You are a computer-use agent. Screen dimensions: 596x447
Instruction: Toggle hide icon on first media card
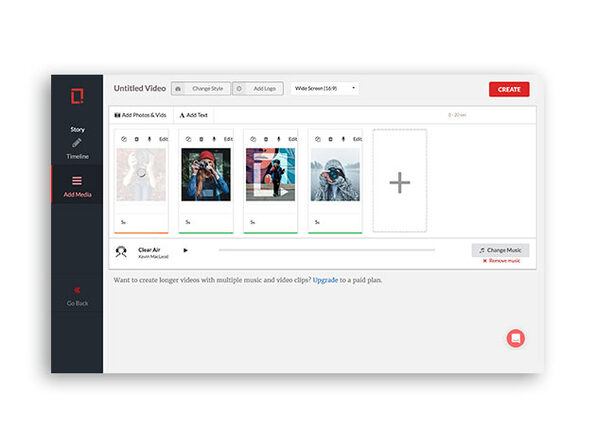tap(124, 139)
